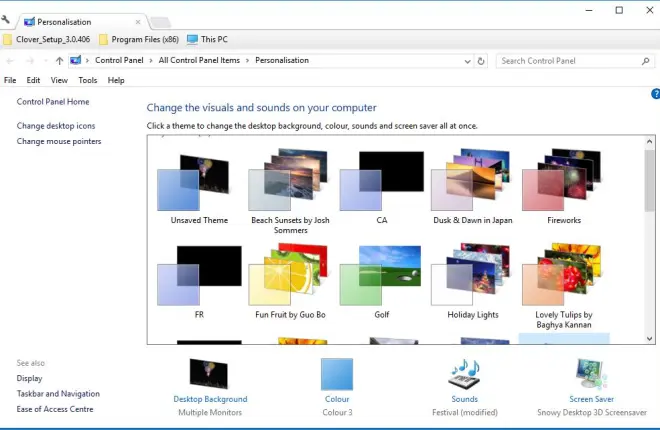The image size is (660, 430).
Task: Click the blue help question mark icon
Action: [x=655, y=94]
